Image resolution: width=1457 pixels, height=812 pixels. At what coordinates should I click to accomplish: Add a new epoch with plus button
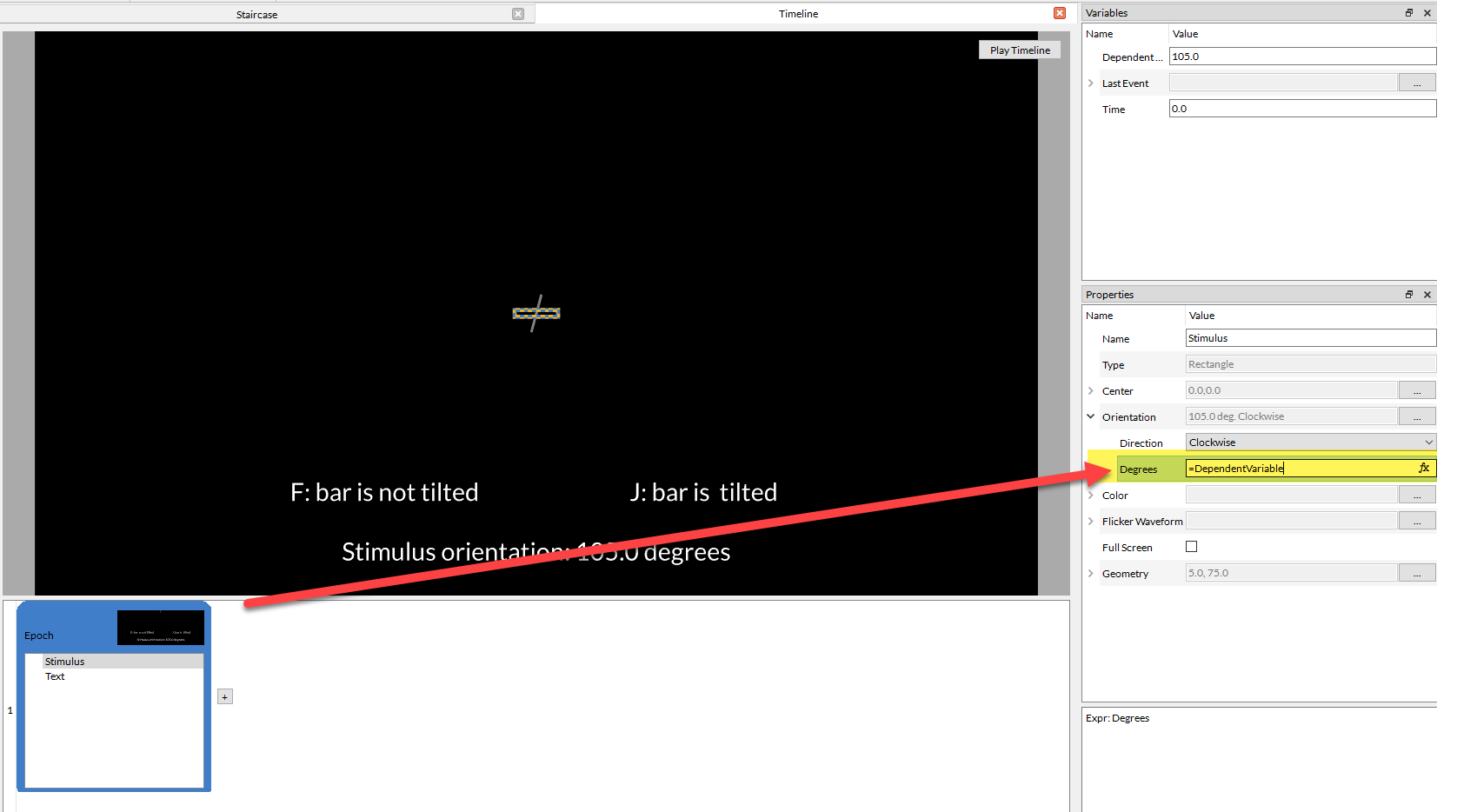[x=225, y=696]
